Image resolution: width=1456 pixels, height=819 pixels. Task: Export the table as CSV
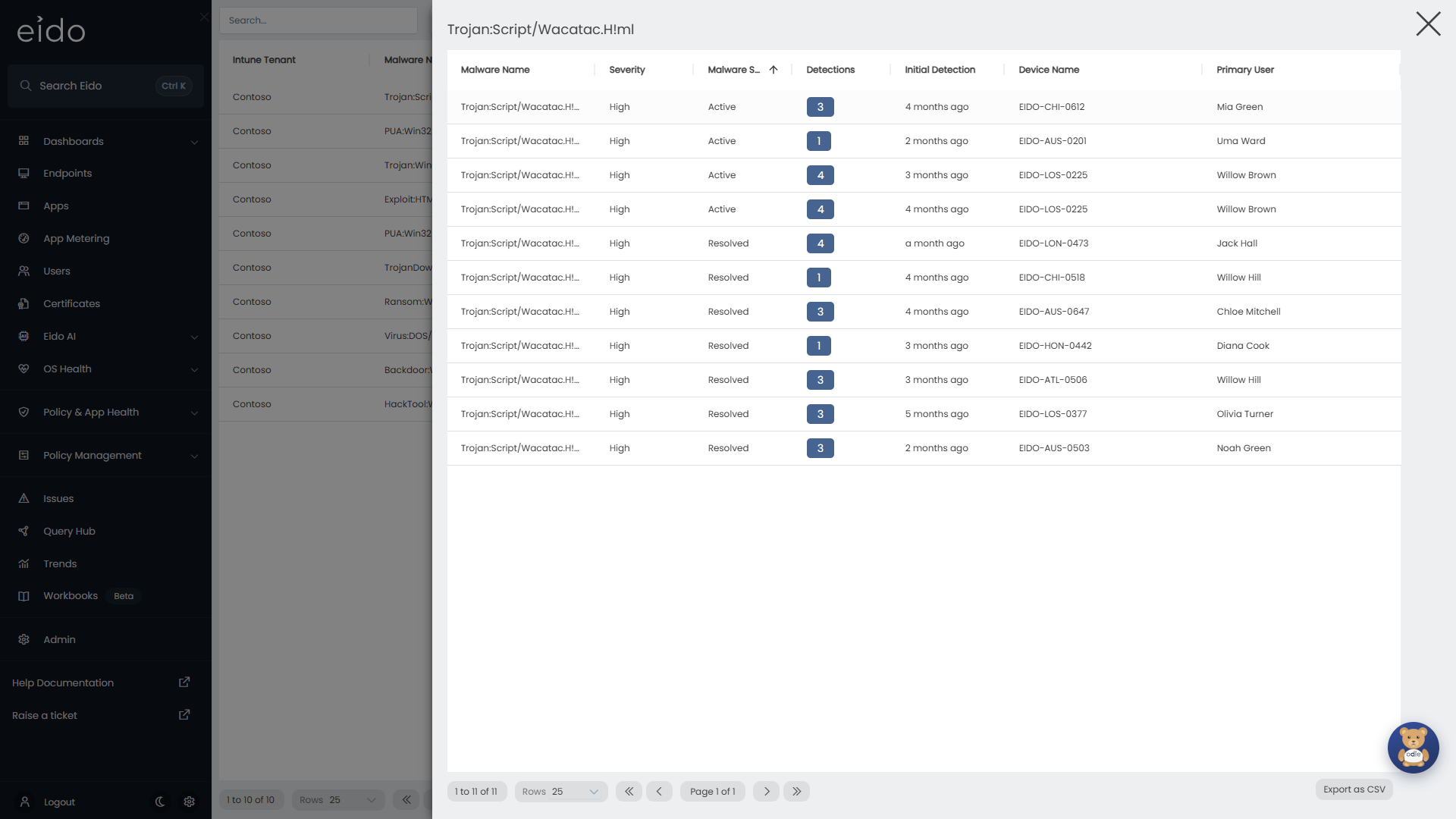[1354, 789]
